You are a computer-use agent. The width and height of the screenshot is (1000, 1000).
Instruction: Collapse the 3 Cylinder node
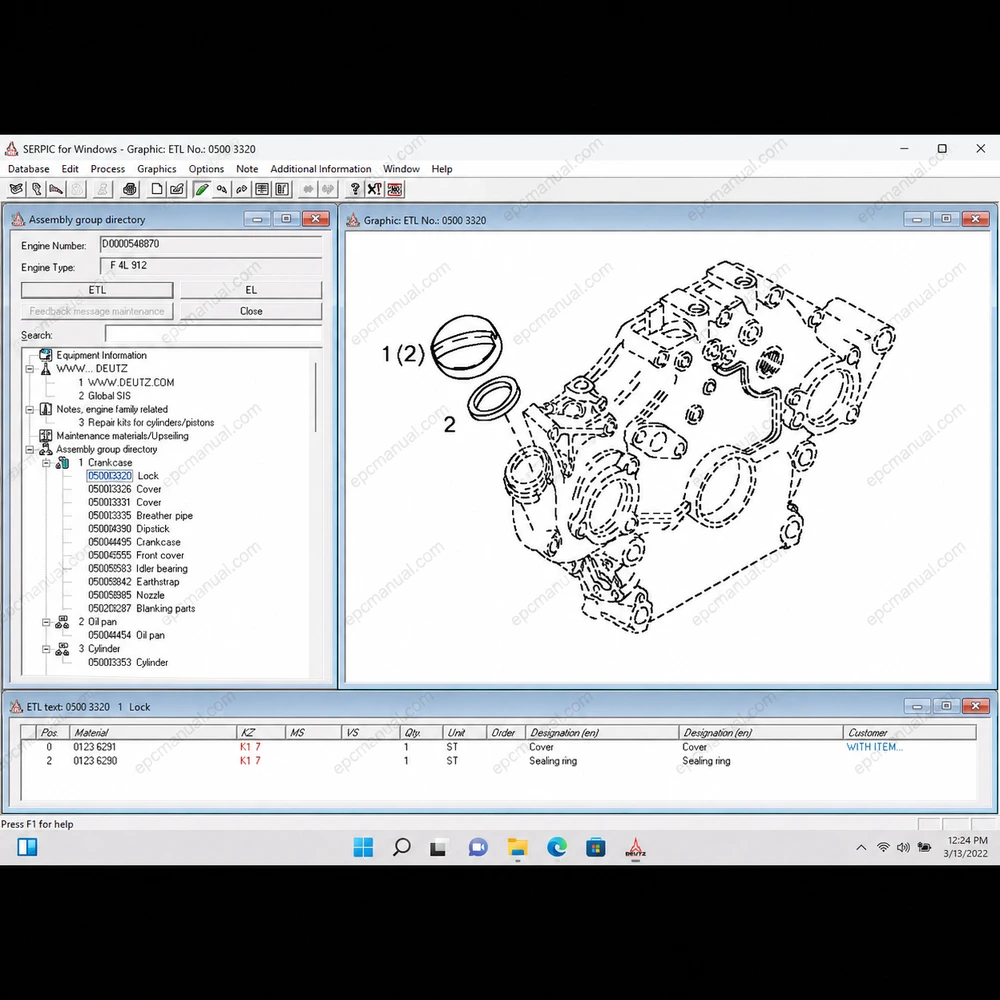tap(46, 649)
